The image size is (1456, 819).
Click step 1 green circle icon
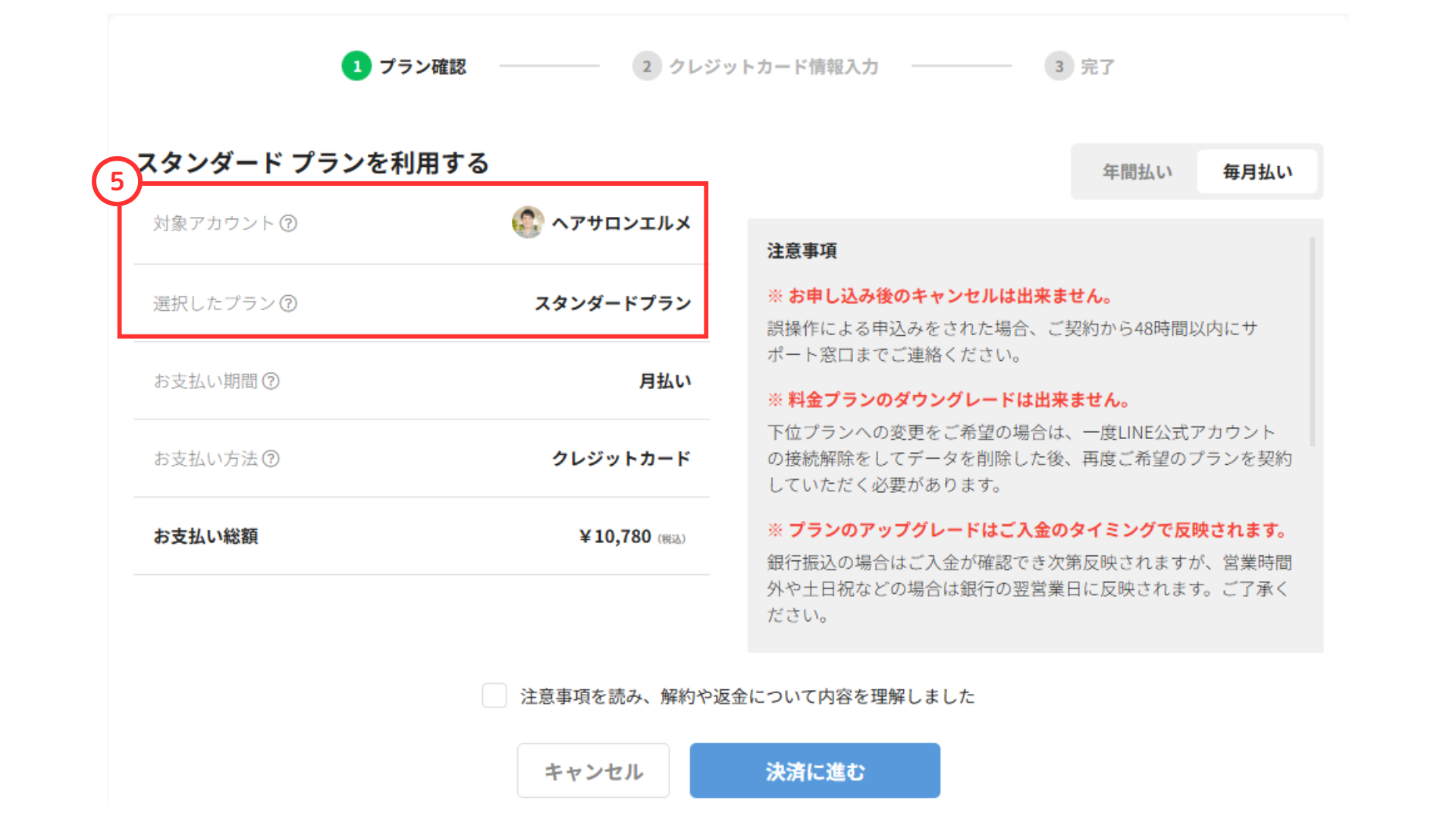356,67
